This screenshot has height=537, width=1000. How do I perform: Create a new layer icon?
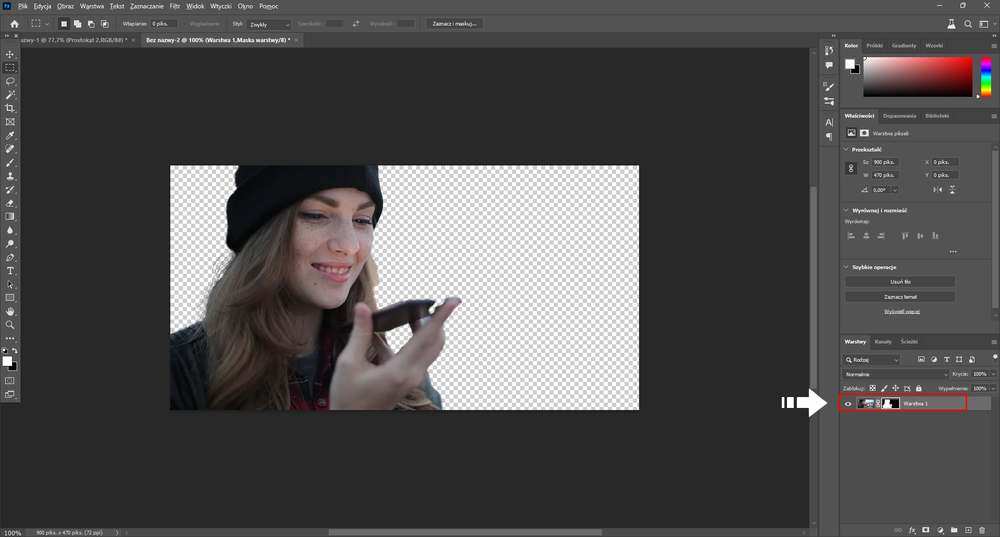click(x=968, y=530)
